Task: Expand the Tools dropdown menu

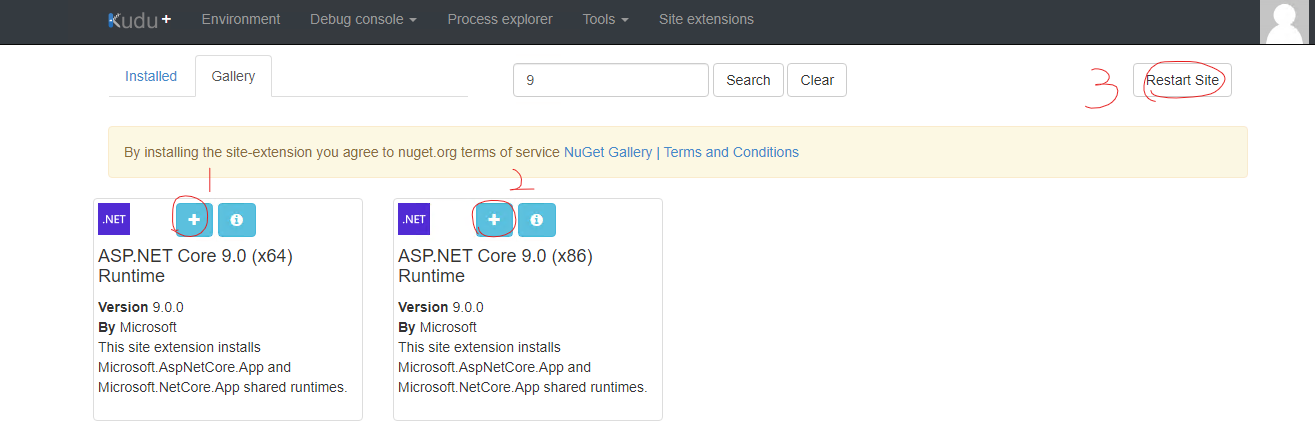Action: tap(606, 19)
